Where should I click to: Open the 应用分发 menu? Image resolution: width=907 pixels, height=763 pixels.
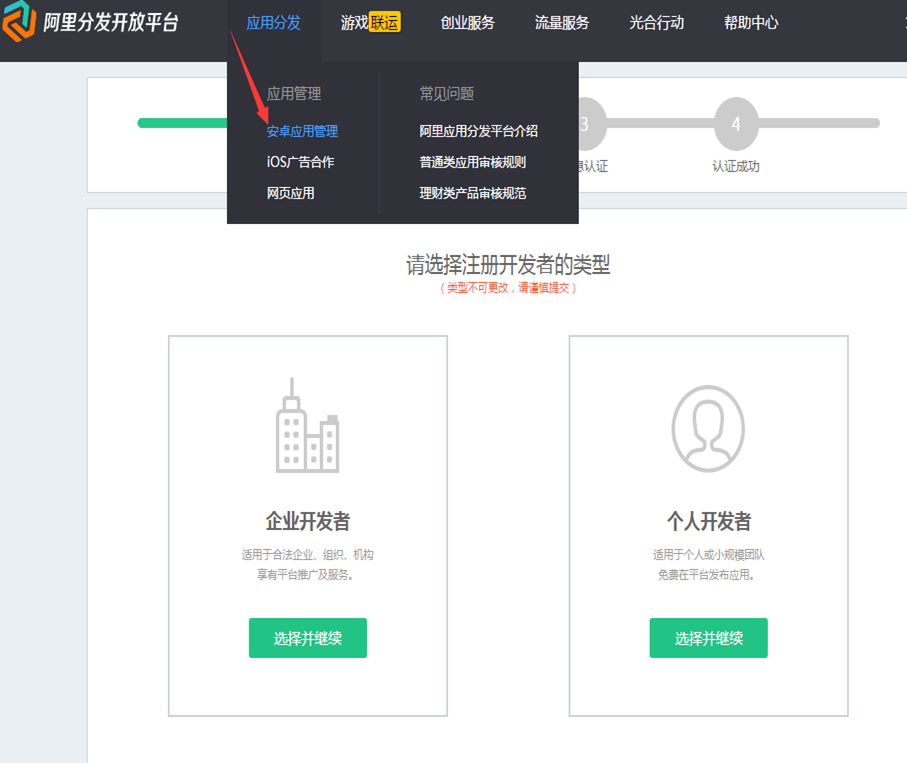(273, 23)
